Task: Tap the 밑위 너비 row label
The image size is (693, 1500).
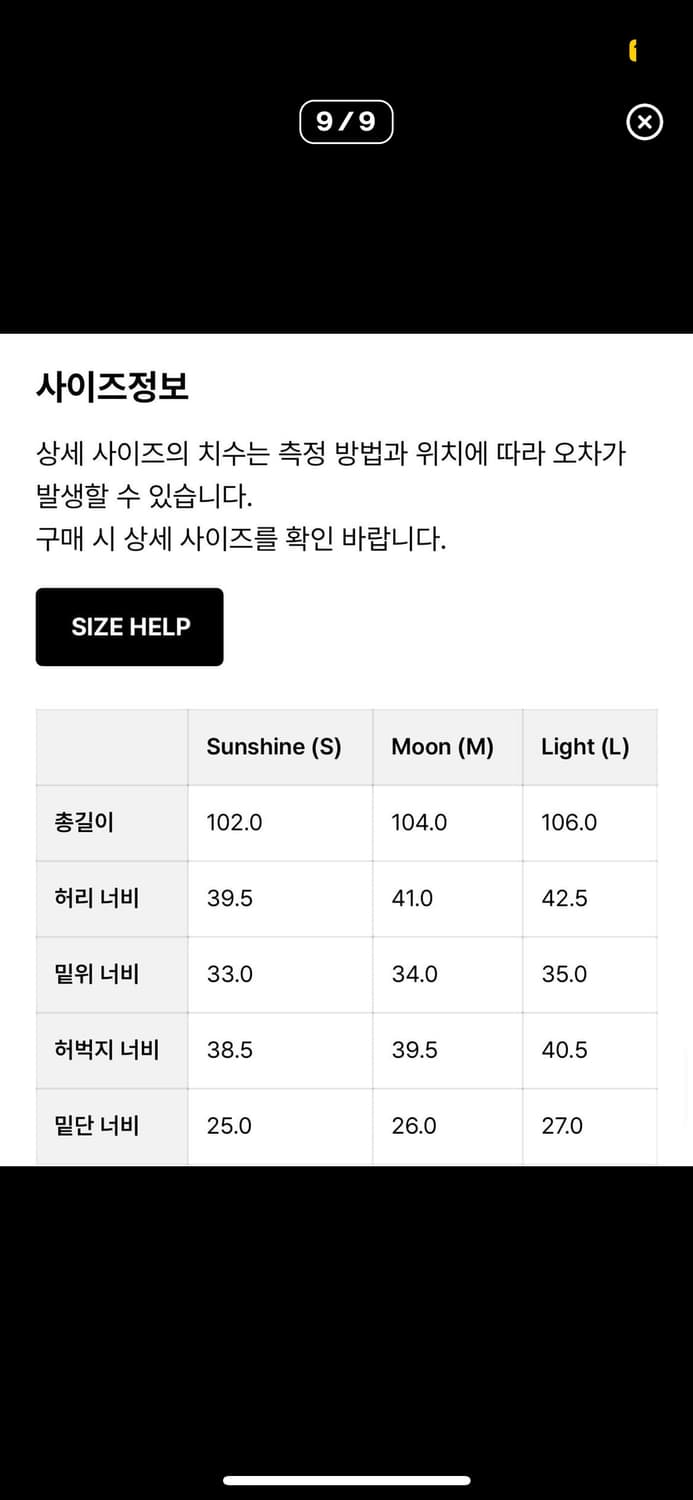Action: click(96, 974)
